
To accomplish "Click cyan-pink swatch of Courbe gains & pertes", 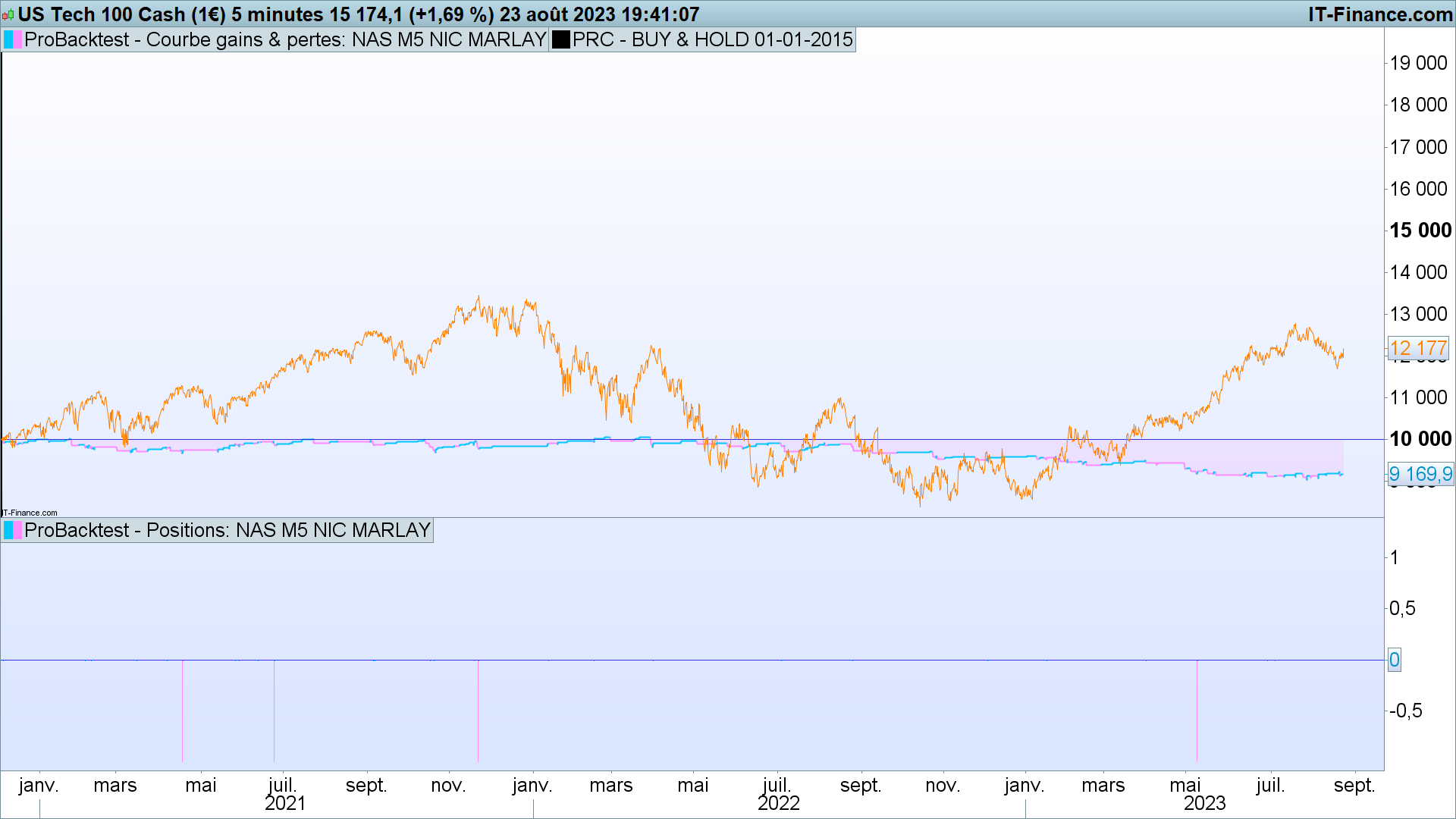I will coord(13,39).
